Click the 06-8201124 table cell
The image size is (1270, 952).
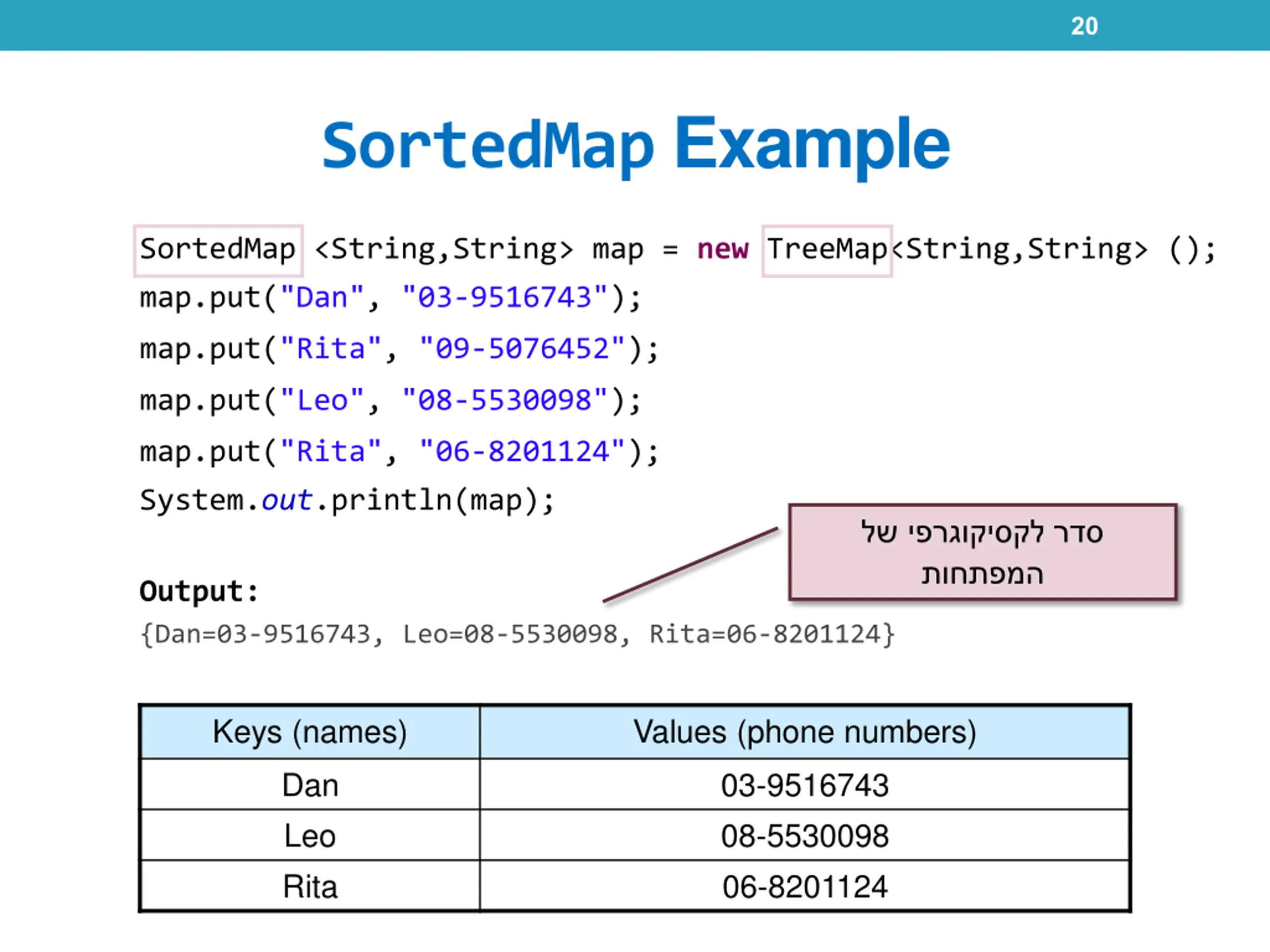tap(804, 887)
